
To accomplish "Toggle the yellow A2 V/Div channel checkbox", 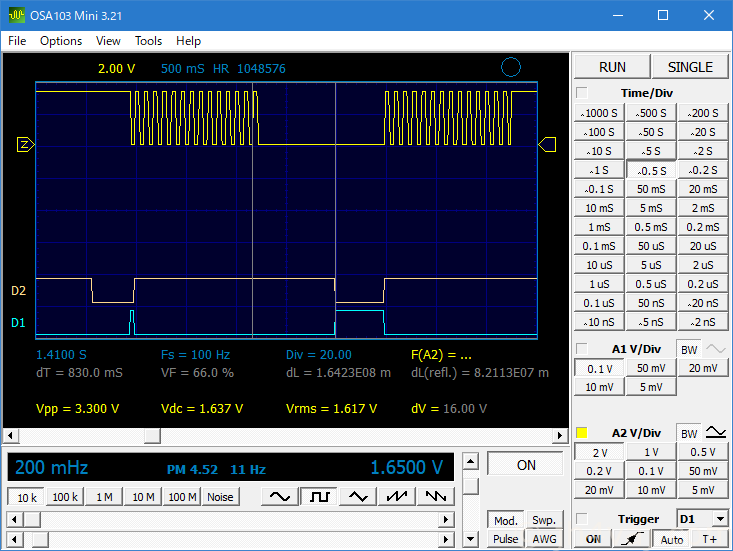I will coord(582,433).
